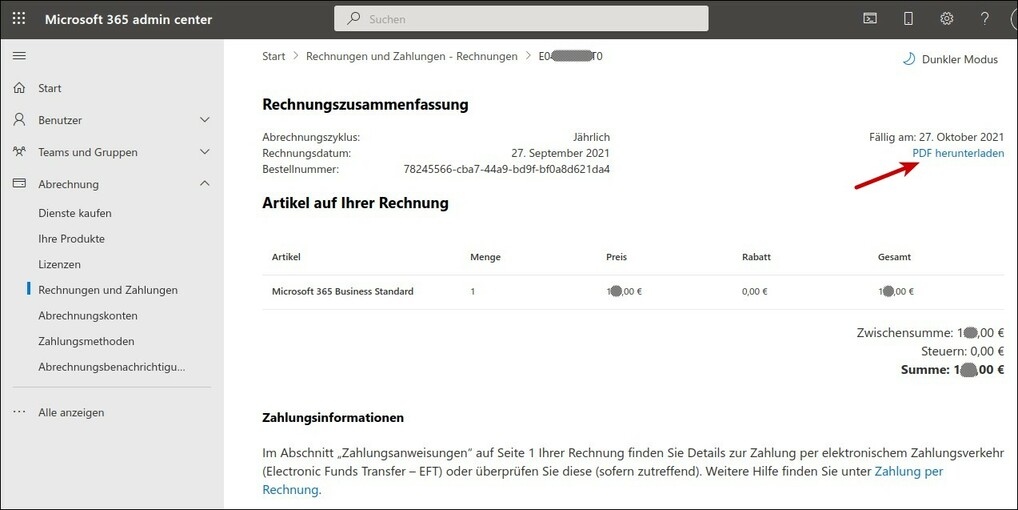1018x510 pixels.
Task: Show all items via Alle anzeigen
Action: click(x=71, y=412)
